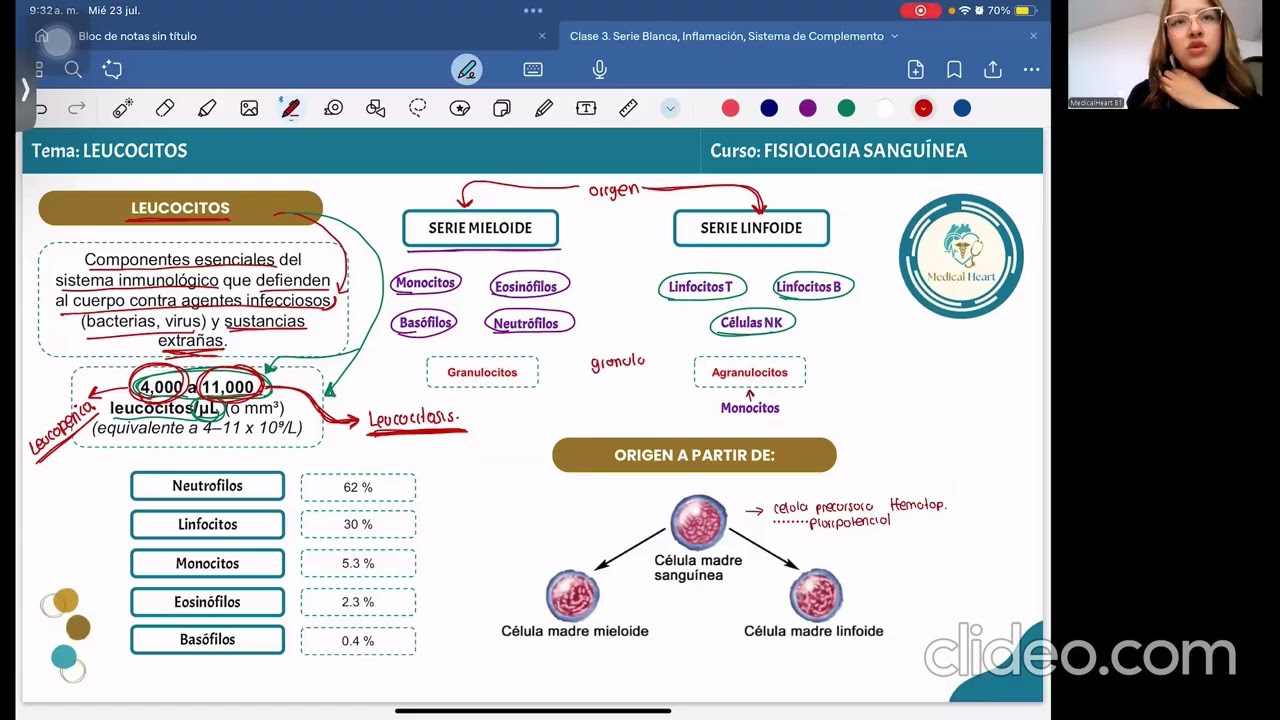
Task: Select the Ruler tool
Action: (628, 108)
